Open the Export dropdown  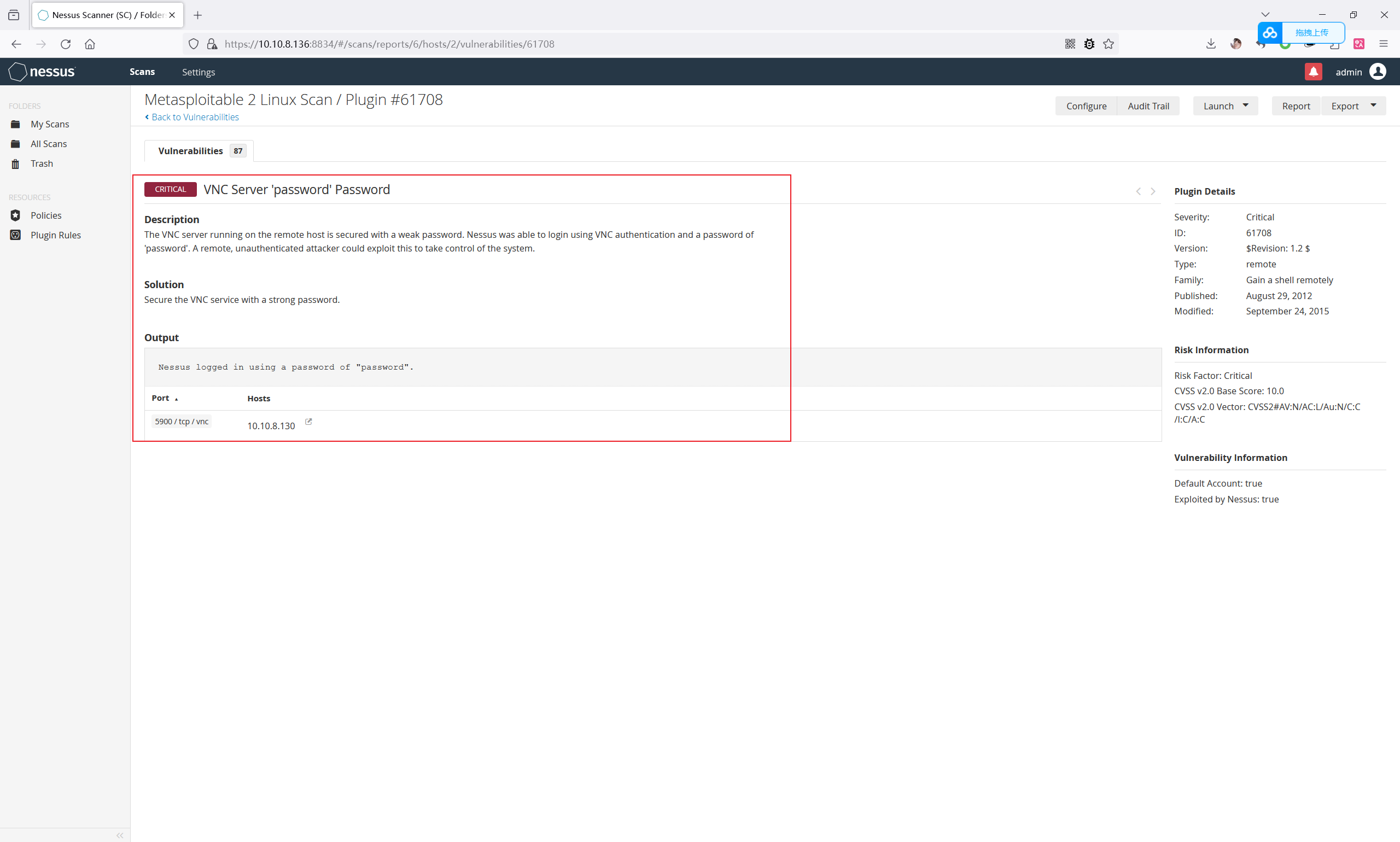click(x=1354, y=106)
